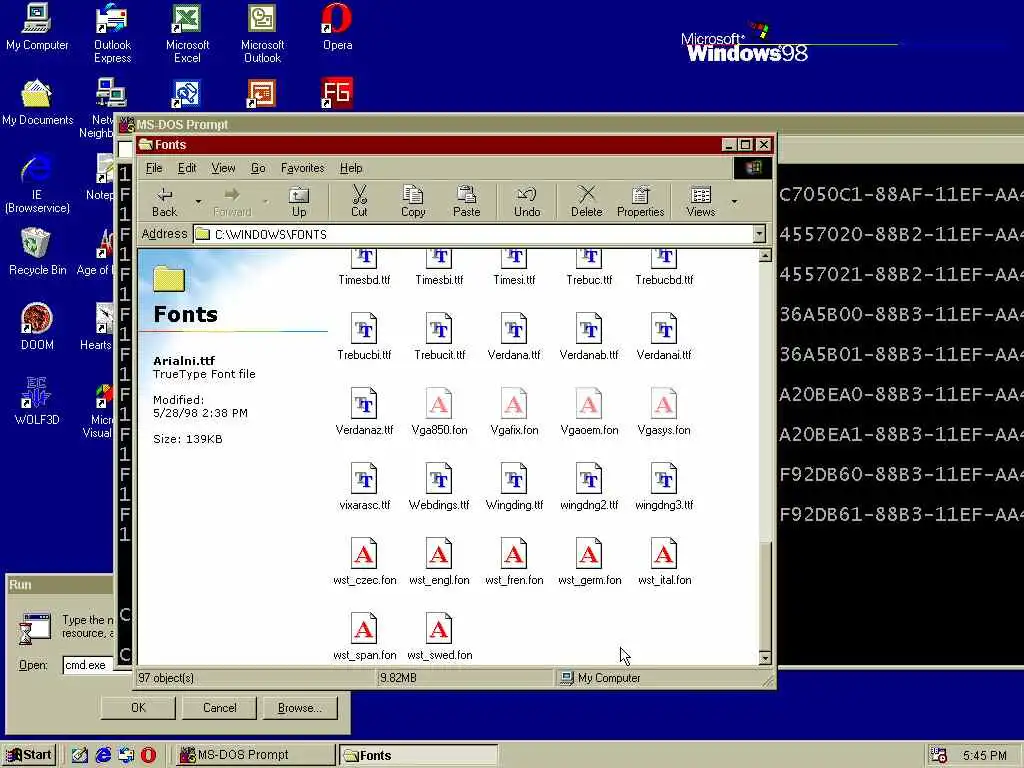
Task: Select the DOOM desktop shortcut
Action: point(37,327)
